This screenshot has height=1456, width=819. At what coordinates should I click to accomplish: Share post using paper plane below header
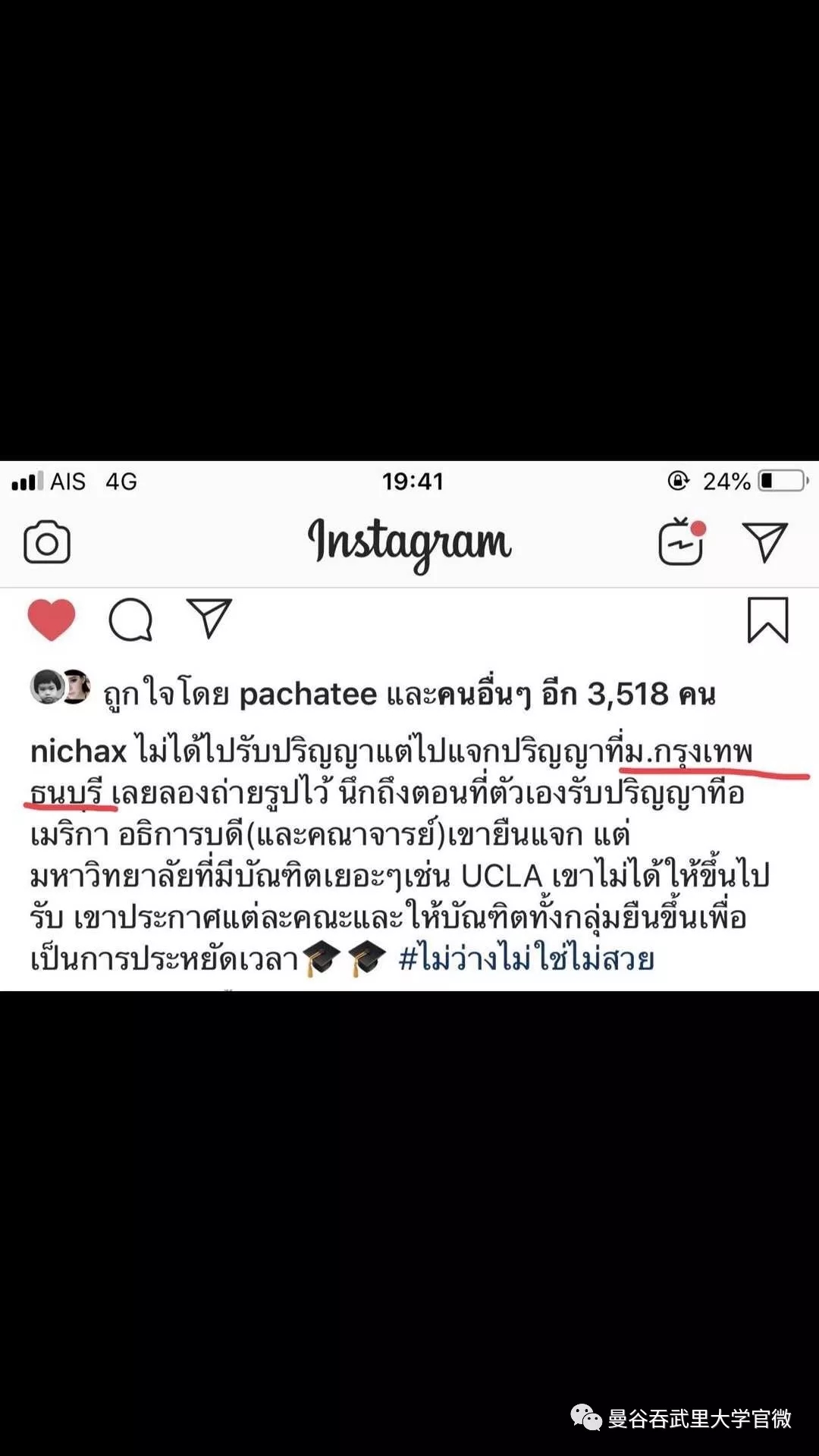[x=209, y=618]
